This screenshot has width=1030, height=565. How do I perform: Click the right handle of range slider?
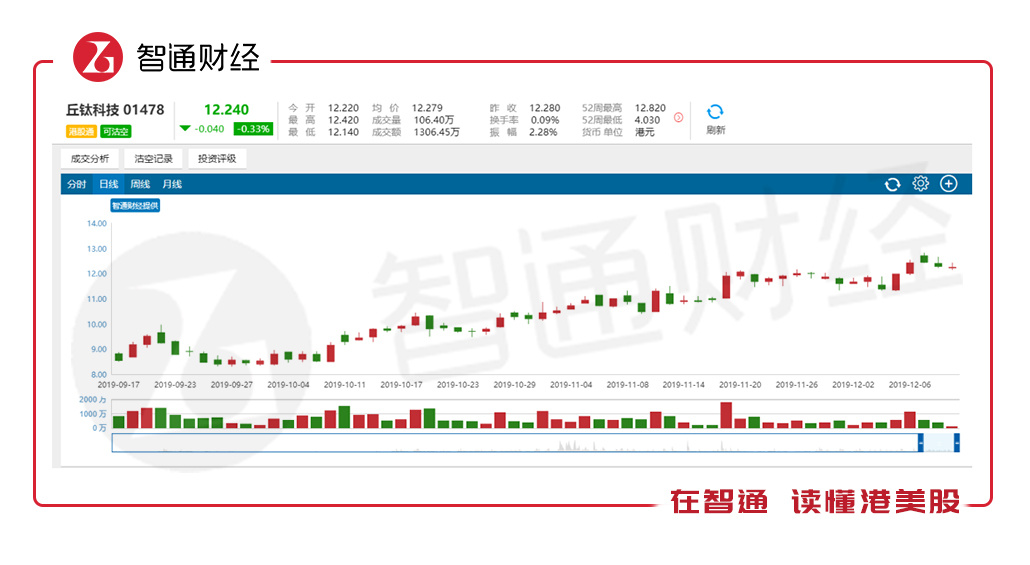click(956, 443)
